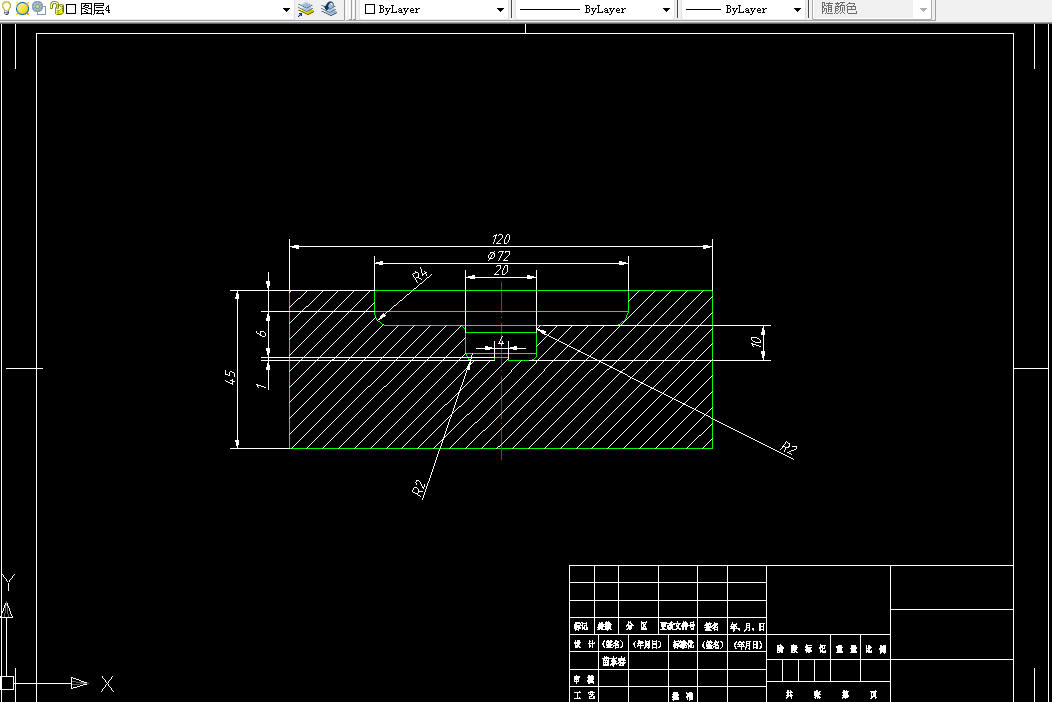Screen dimensions: 1052x702
Task: Select the 阶段标记 title block text
Action: pos(801,649)
